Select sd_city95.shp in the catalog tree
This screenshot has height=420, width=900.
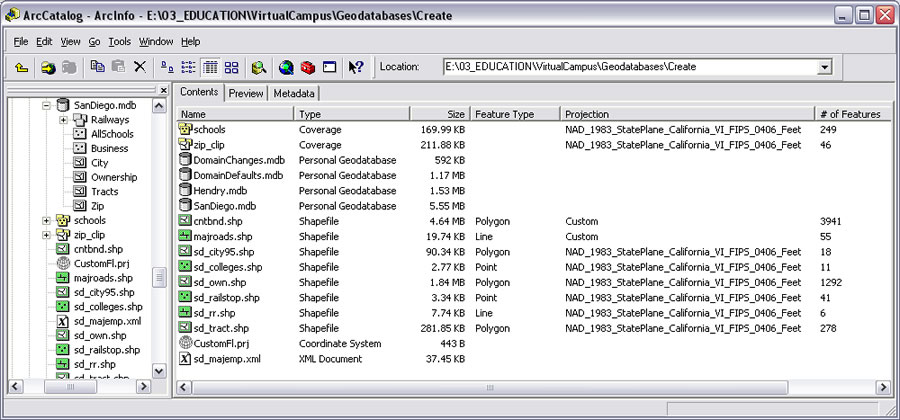(x=104, y=293)
